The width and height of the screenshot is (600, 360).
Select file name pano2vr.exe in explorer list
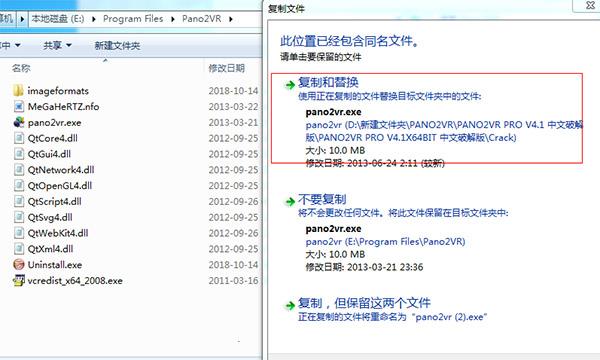coord(54,122)
